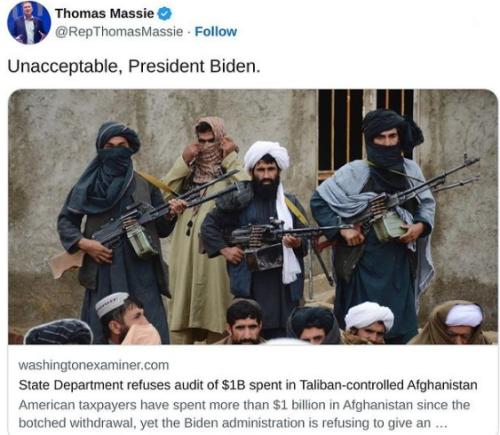Click the blue verified badge icon
The image size is (500, 435).
(164, 14)
